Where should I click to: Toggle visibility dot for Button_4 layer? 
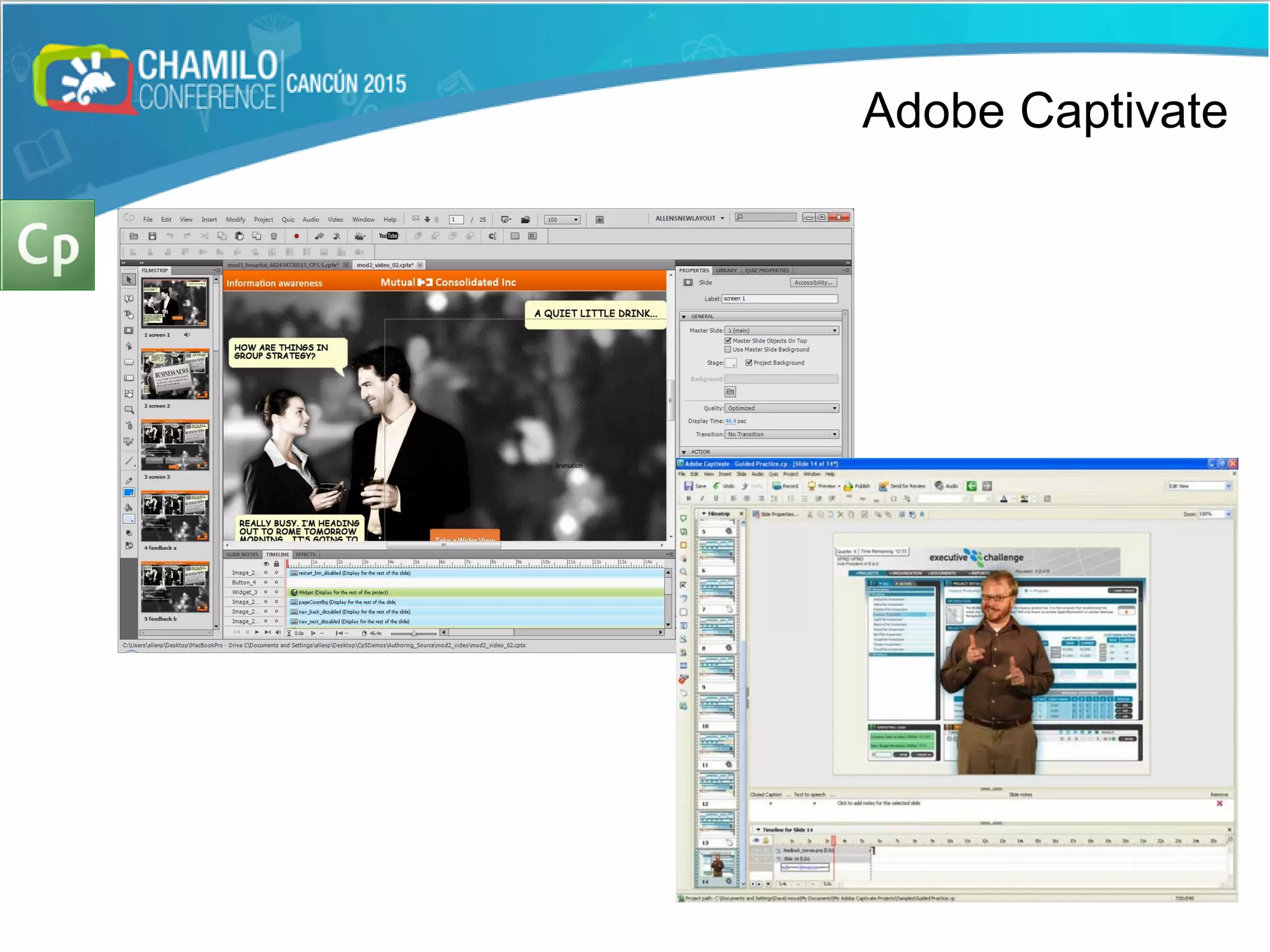(266, 583)
